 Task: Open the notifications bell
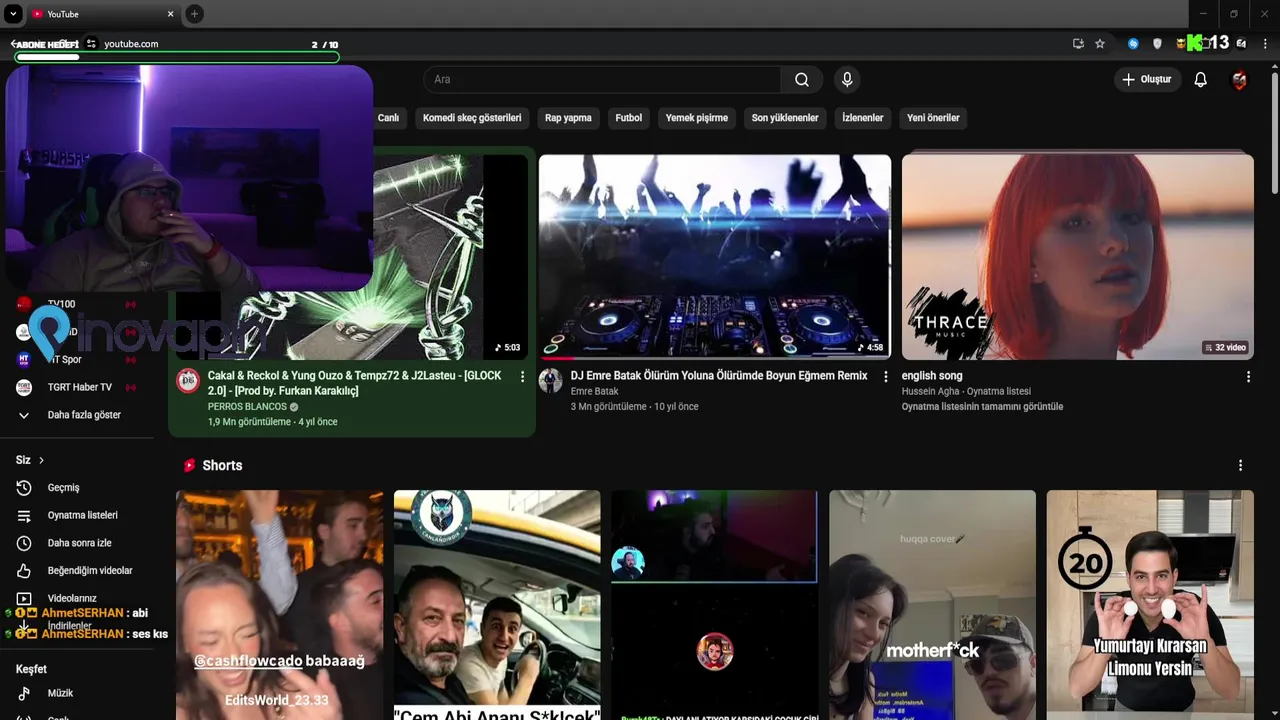click(x=1200, y=79)
